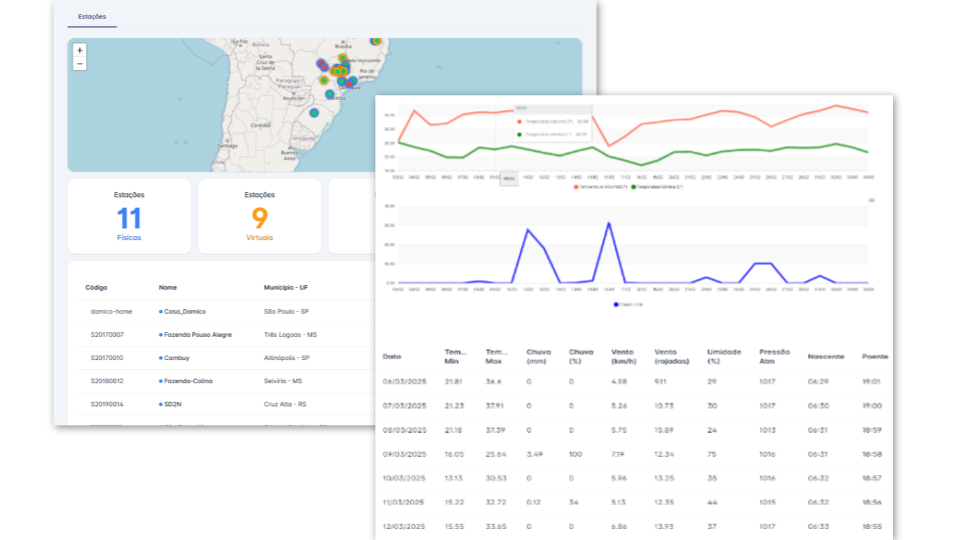960x540 pixels.
Task: Toggle maximum temperature series in chart legend
Action: (x=600, y=186)
